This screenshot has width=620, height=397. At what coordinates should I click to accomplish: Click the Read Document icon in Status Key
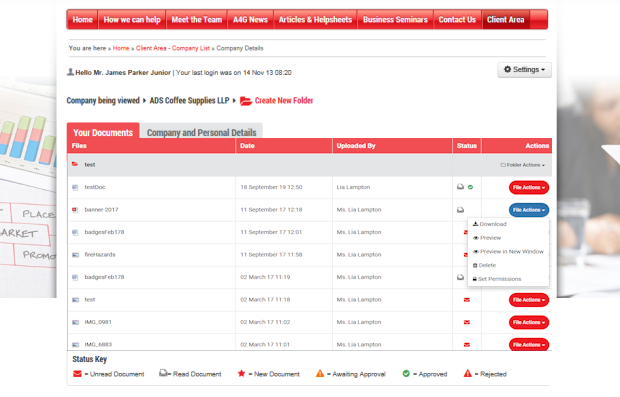[x=163, y=373]
